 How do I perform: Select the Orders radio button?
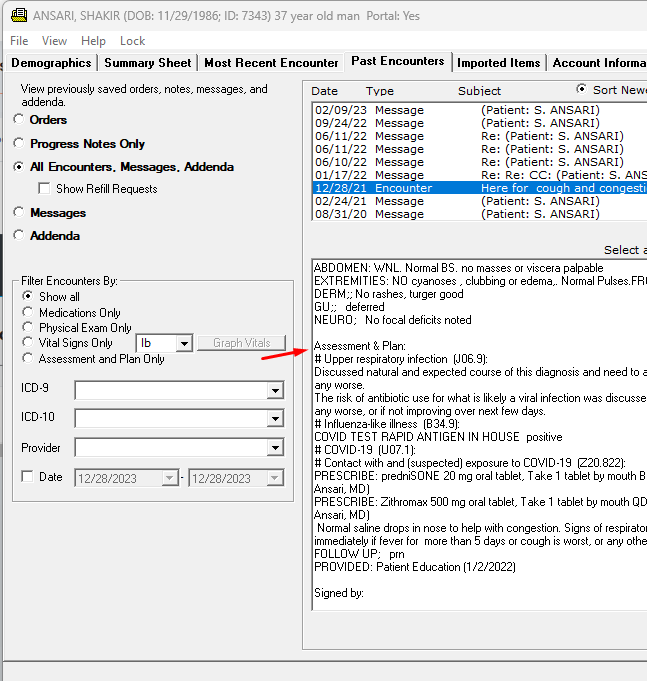tap(20, 119)
